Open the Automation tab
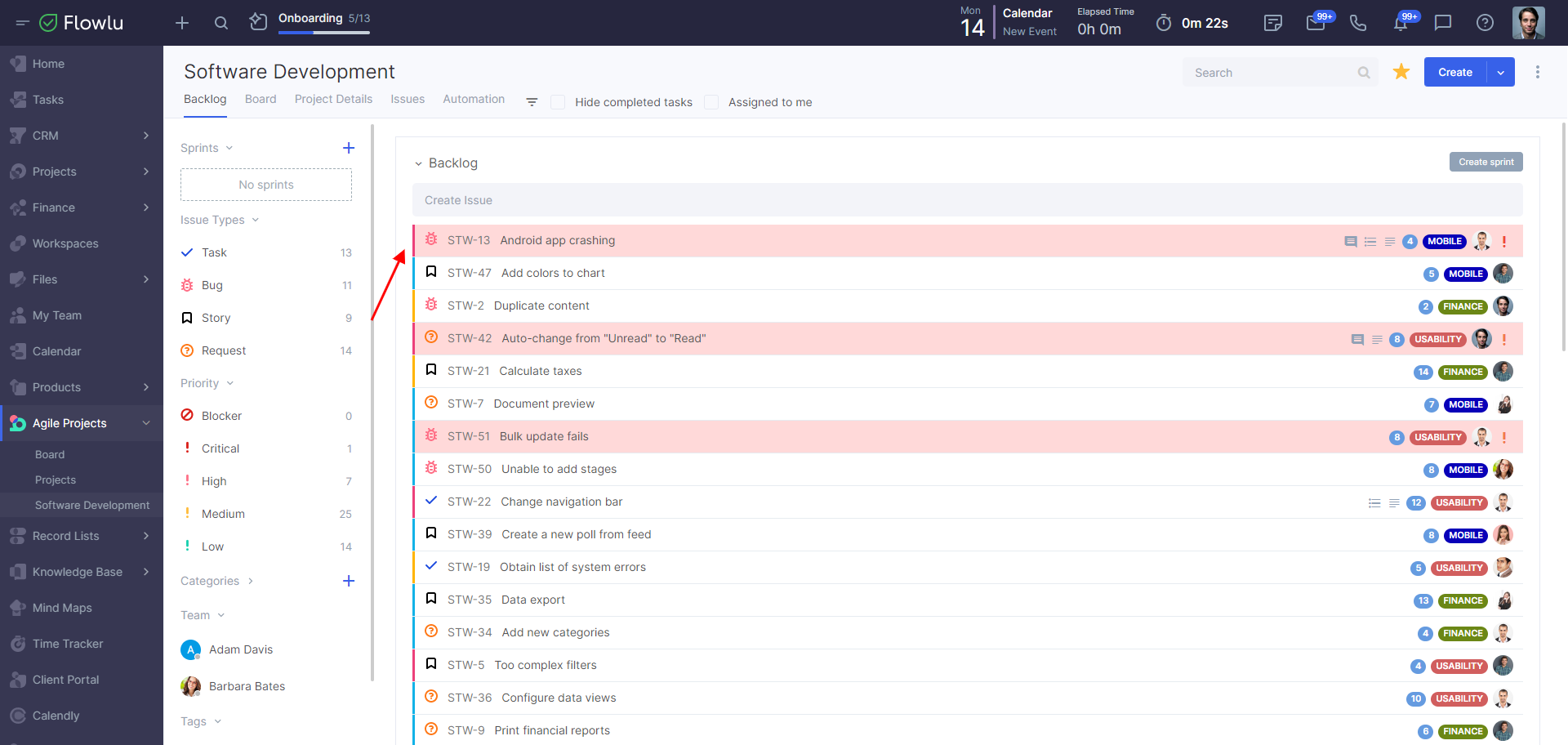Screen dimensions: 1568x745 point(474,99)
